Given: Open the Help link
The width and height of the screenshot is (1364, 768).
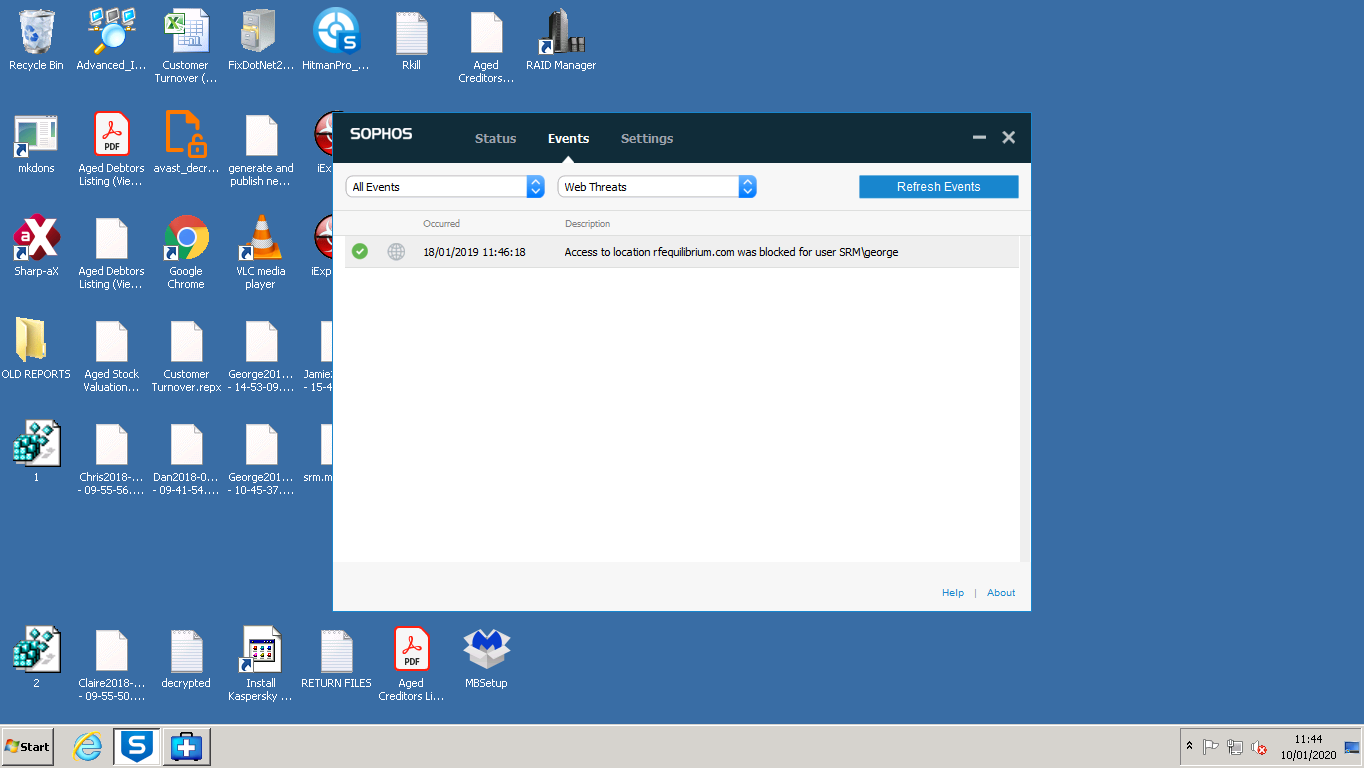Looking at the screenshot, I should coord(952,593).
